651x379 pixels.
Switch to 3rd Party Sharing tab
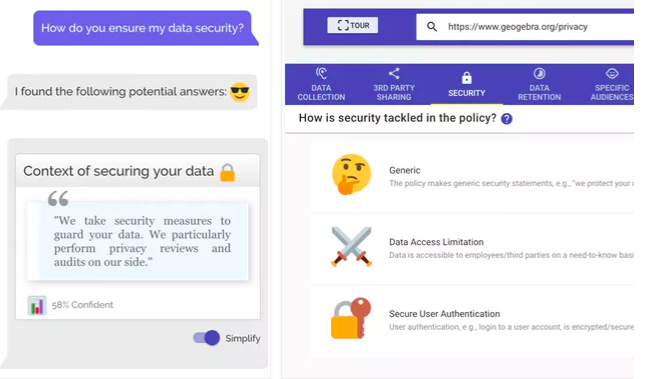click(x=394, y=84)
